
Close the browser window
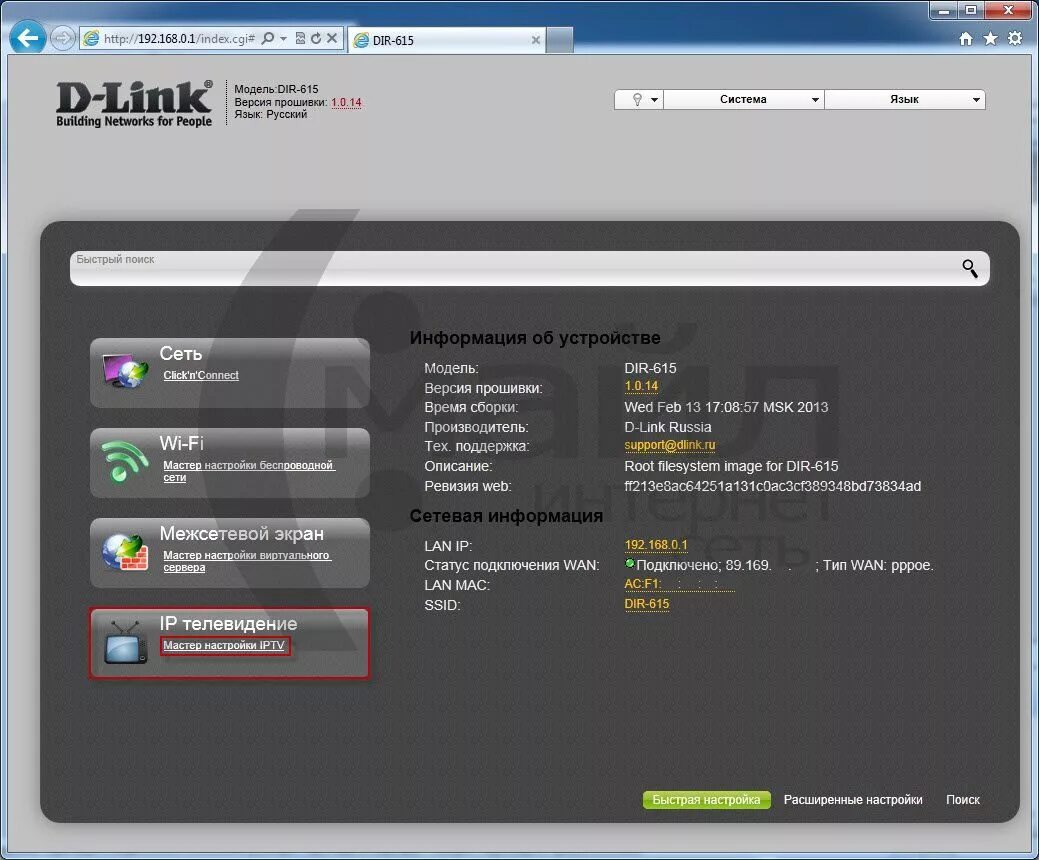tap(1008, 10)
